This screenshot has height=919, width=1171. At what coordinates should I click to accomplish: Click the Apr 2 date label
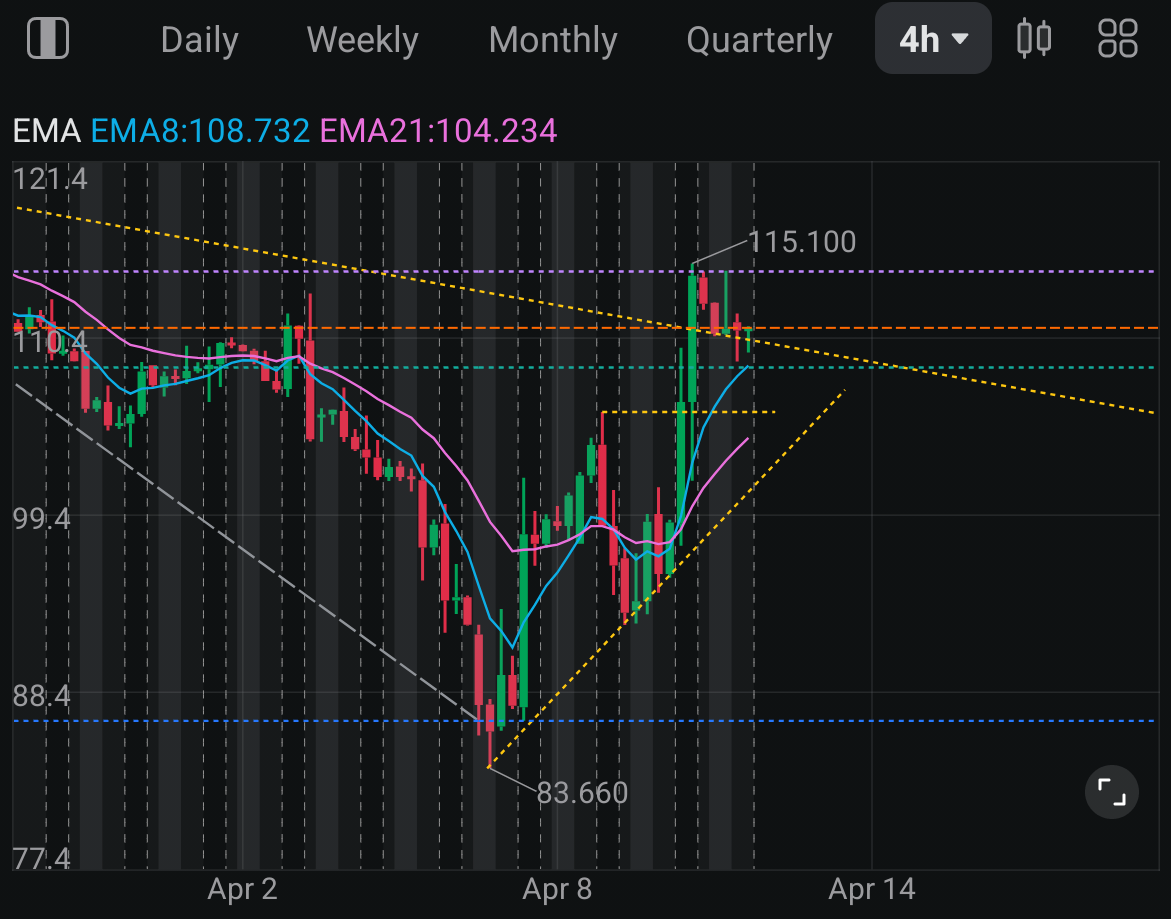242,889
